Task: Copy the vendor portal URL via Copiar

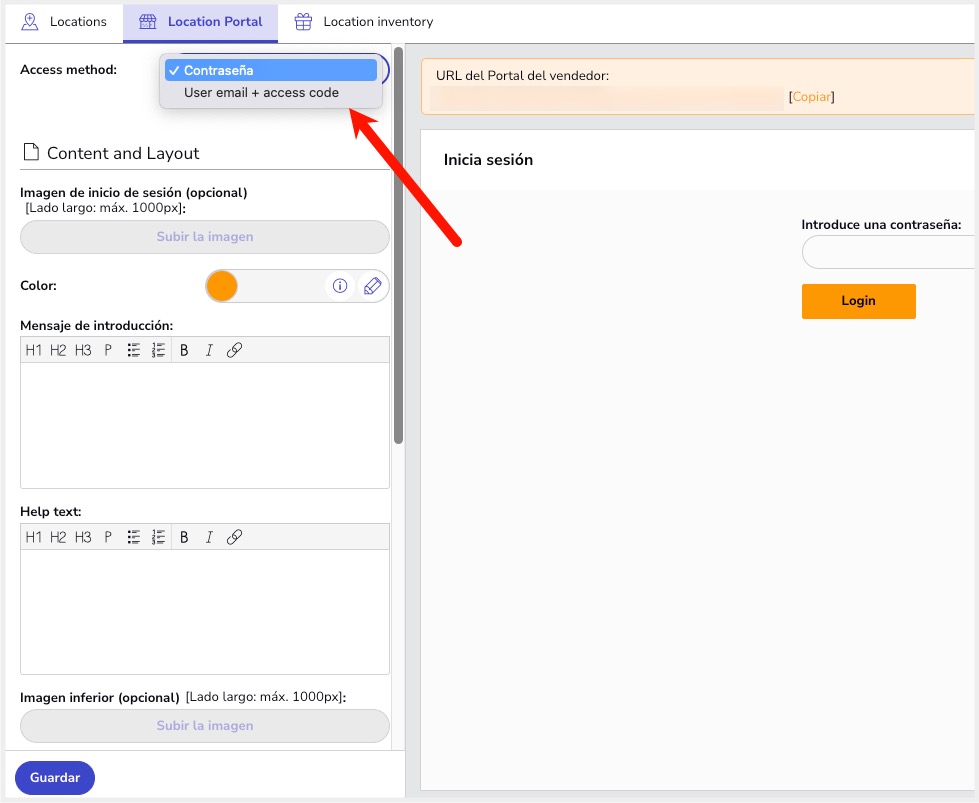Action: (x=811, y=97)
